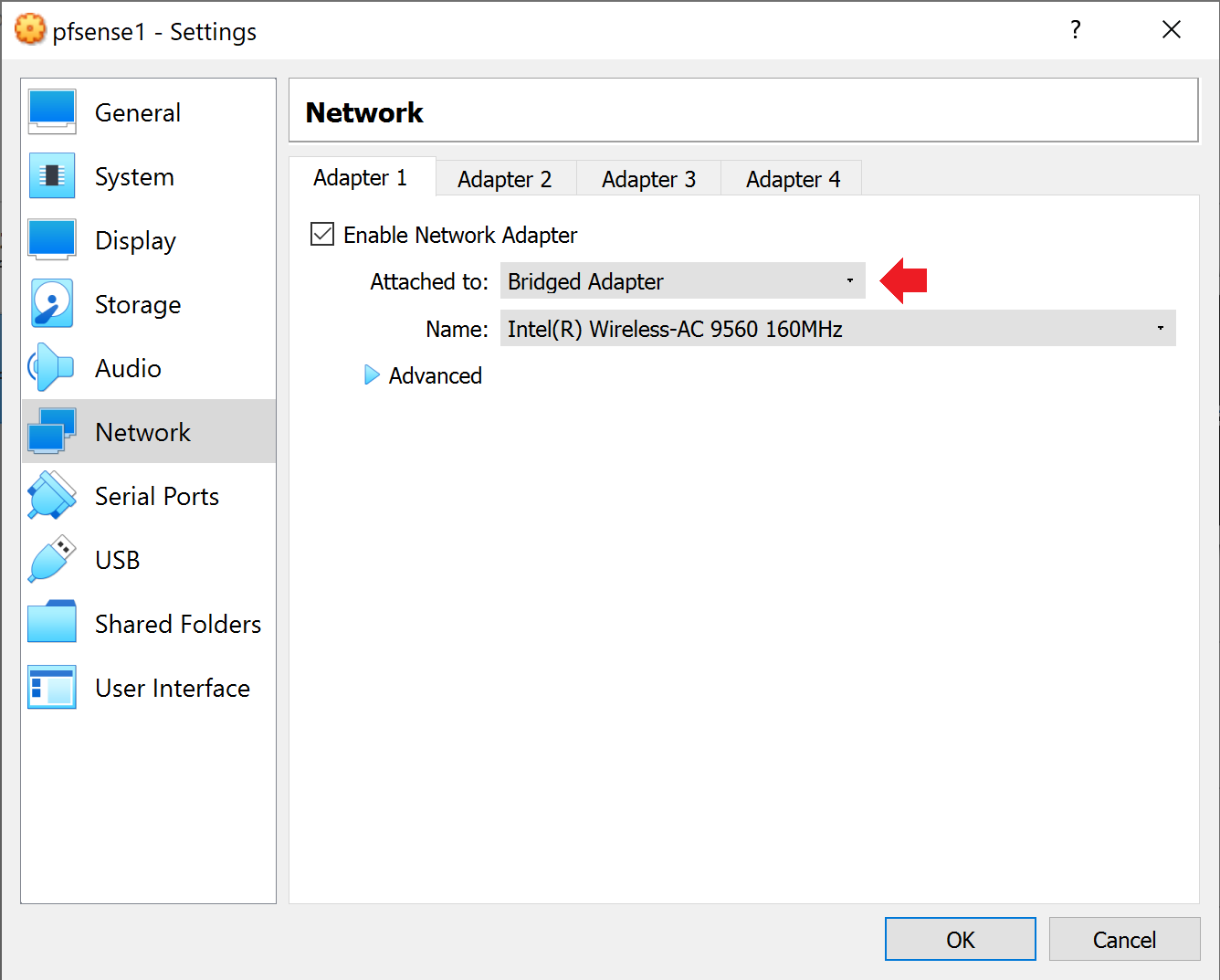Open the Attached to dropdown
This screenshot has height=980, width=1220.
pos(681,281)
